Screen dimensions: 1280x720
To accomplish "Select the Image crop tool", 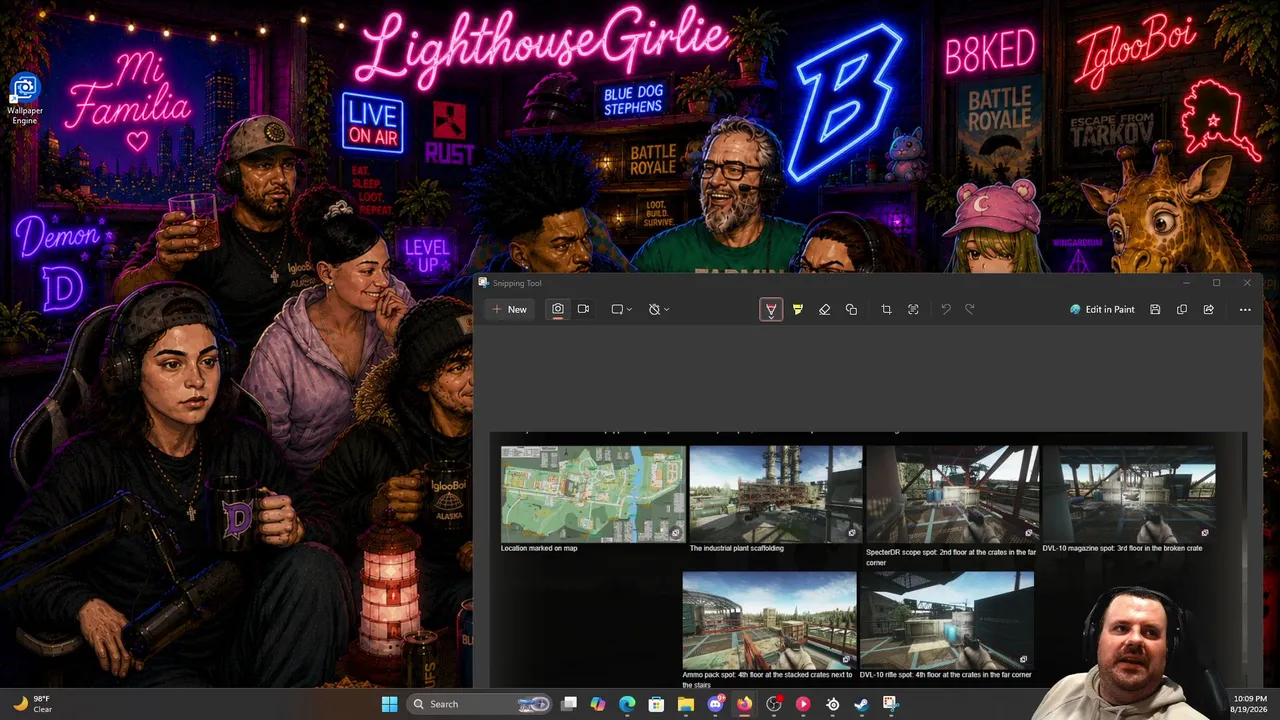I will tap(886, 310).
